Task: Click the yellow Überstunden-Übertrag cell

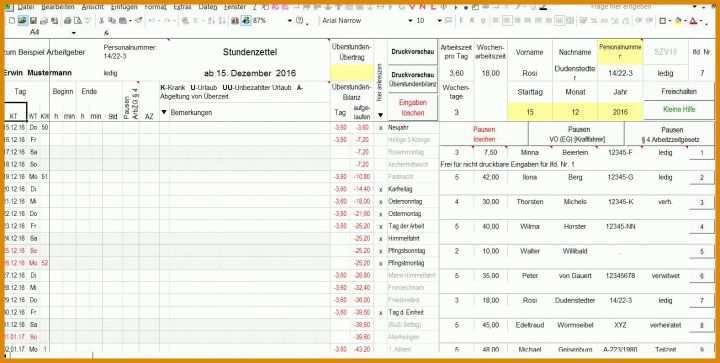Action: tap(352, 73)
